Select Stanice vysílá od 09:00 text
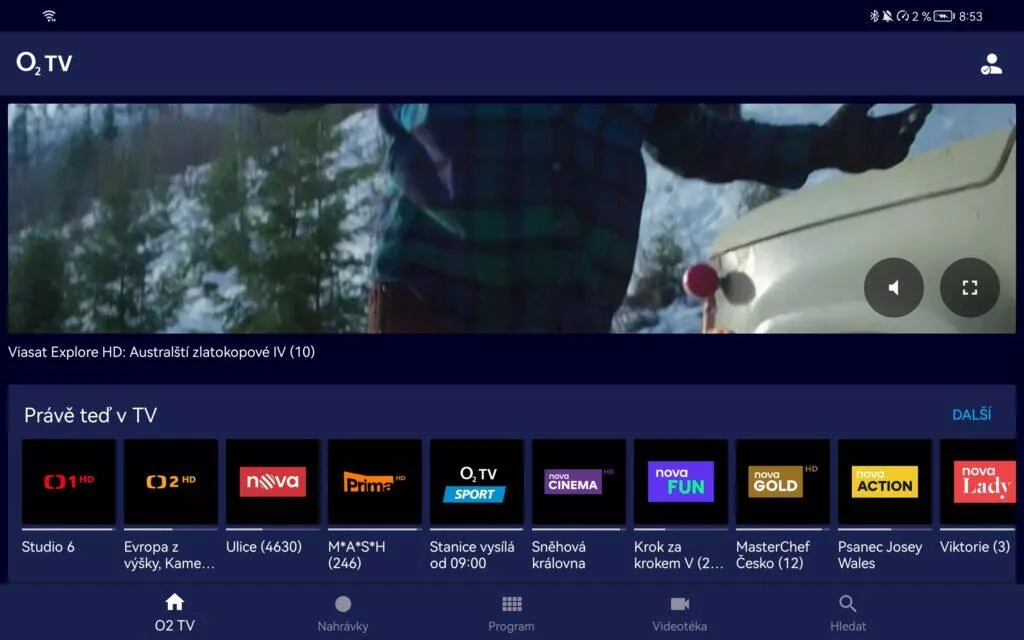The height and width of the screenshot is (640, 1024). (472, 555)
